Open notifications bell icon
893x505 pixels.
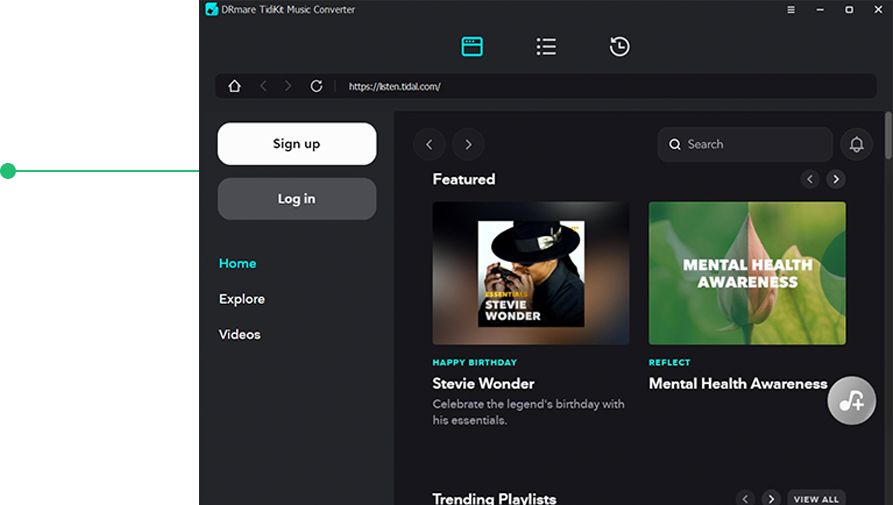[x=856, y=144]
